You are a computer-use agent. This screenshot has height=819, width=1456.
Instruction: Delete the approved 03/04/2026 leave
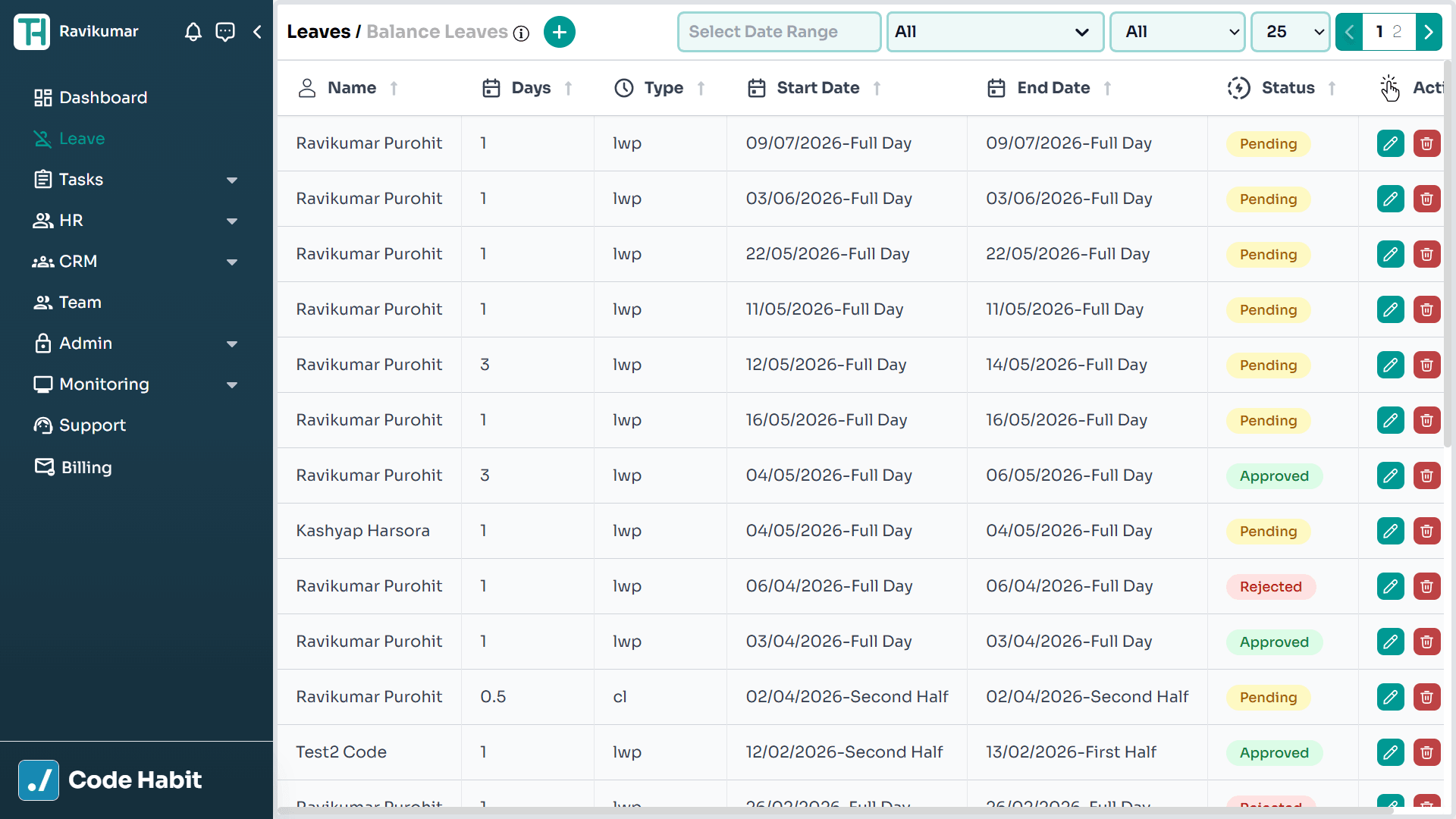[1427, 642]
